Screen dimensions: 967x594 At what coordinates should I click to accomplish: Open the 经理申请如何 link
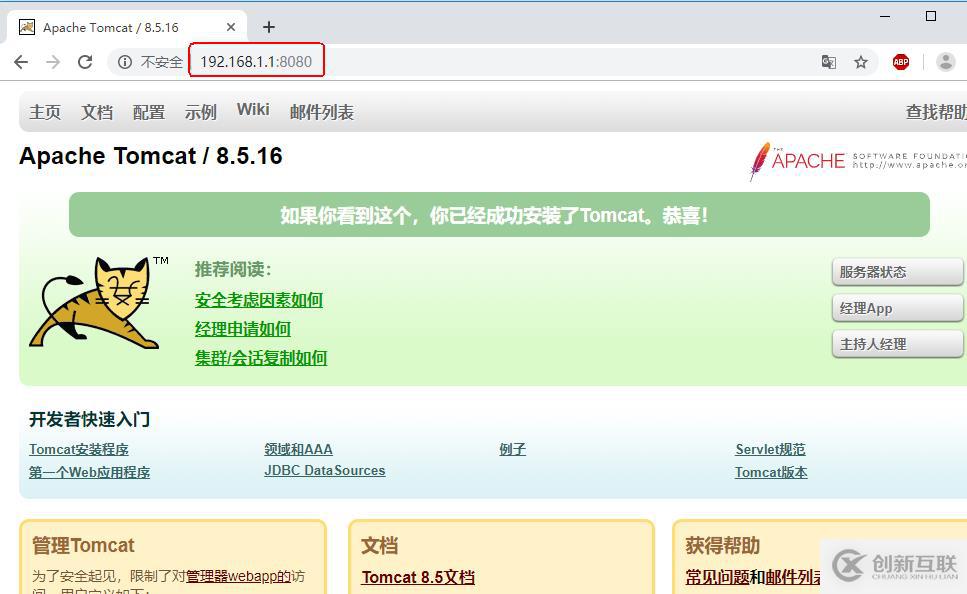[x=243, y=329]
